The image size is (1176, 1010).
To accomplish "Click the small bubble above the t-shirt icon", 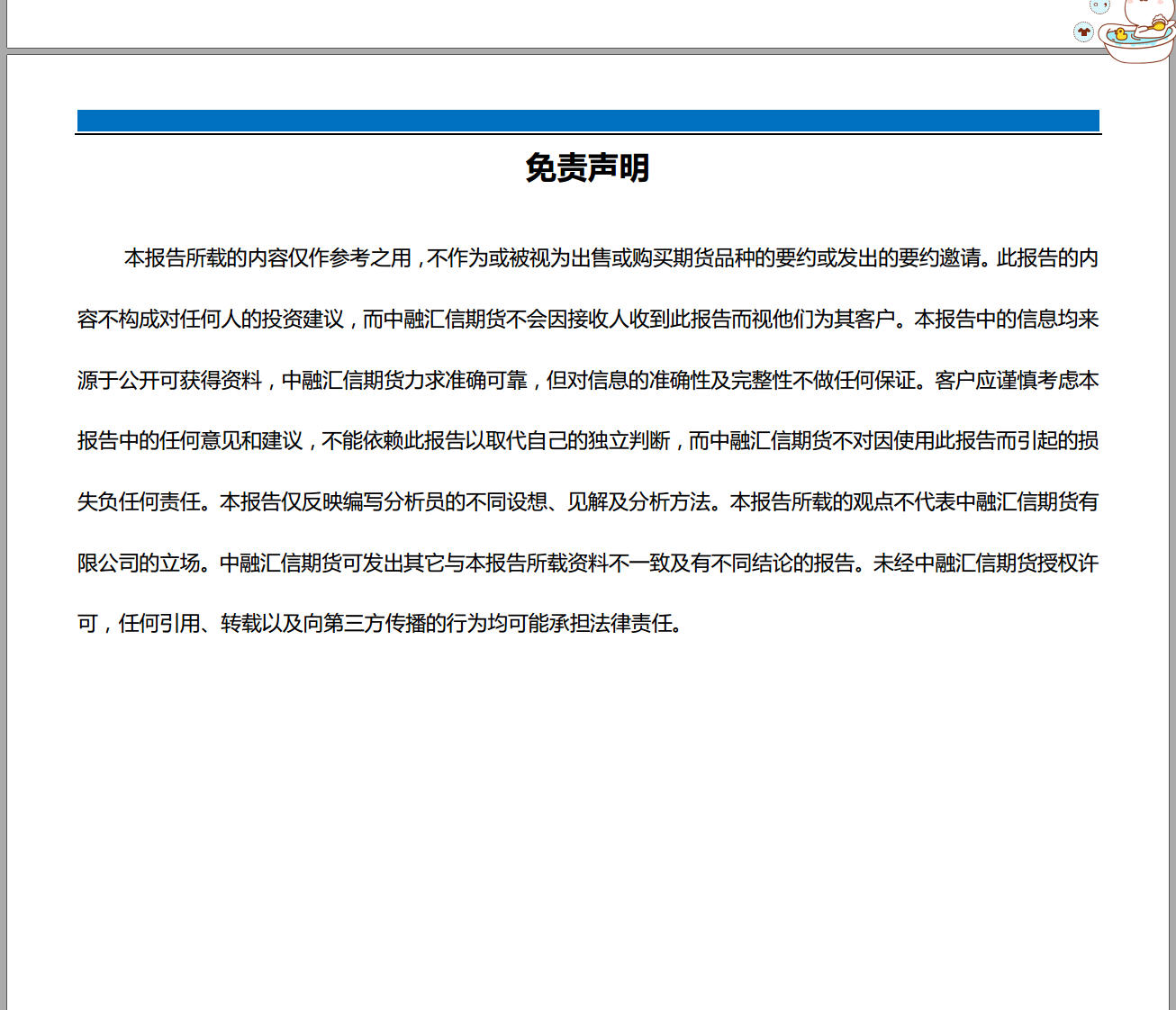I will tap(1099, 6).
